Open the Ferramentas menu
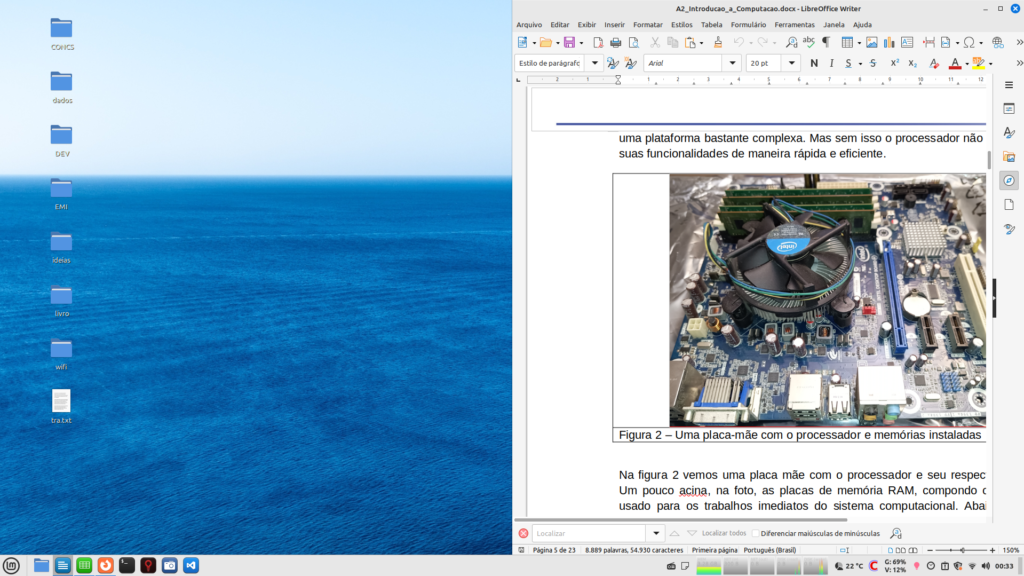 click(x=794, y=24)
